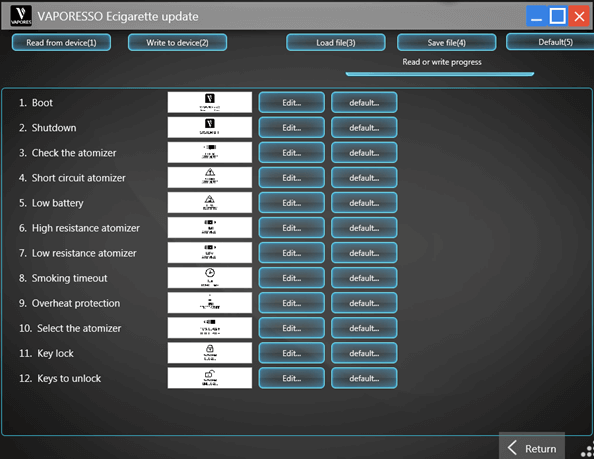Click the Short circuit atomizer thumbnail
The image size is (594, 459).
click(x=210, y=178)
